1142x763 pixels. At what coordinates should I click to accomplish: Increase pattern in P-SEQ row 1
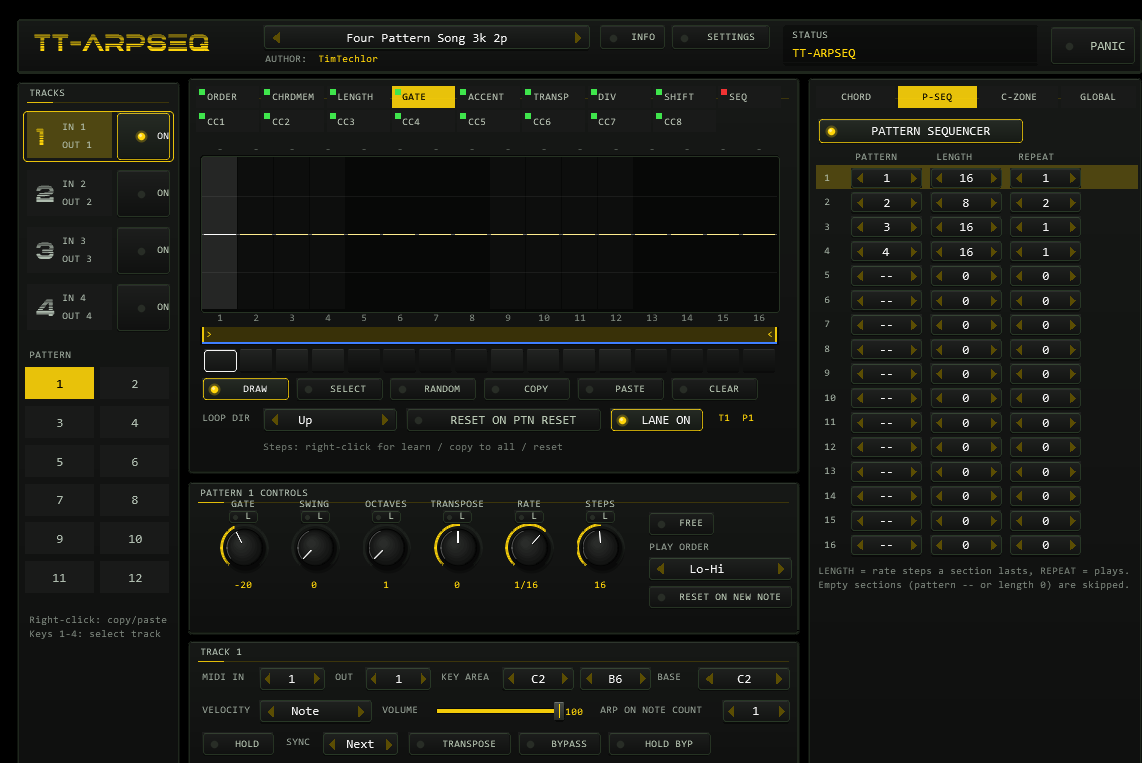point(913,178)
